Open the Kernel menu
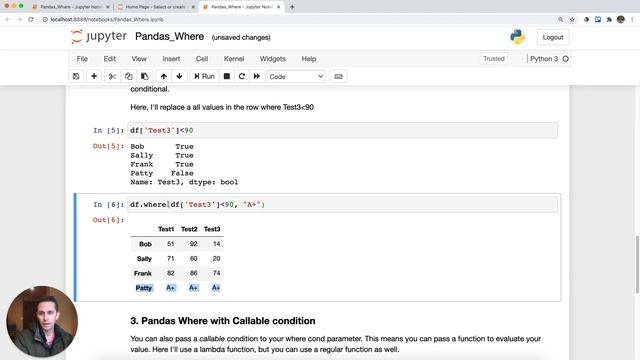This screenshot has width=640, height=360. tap(234, 59)
